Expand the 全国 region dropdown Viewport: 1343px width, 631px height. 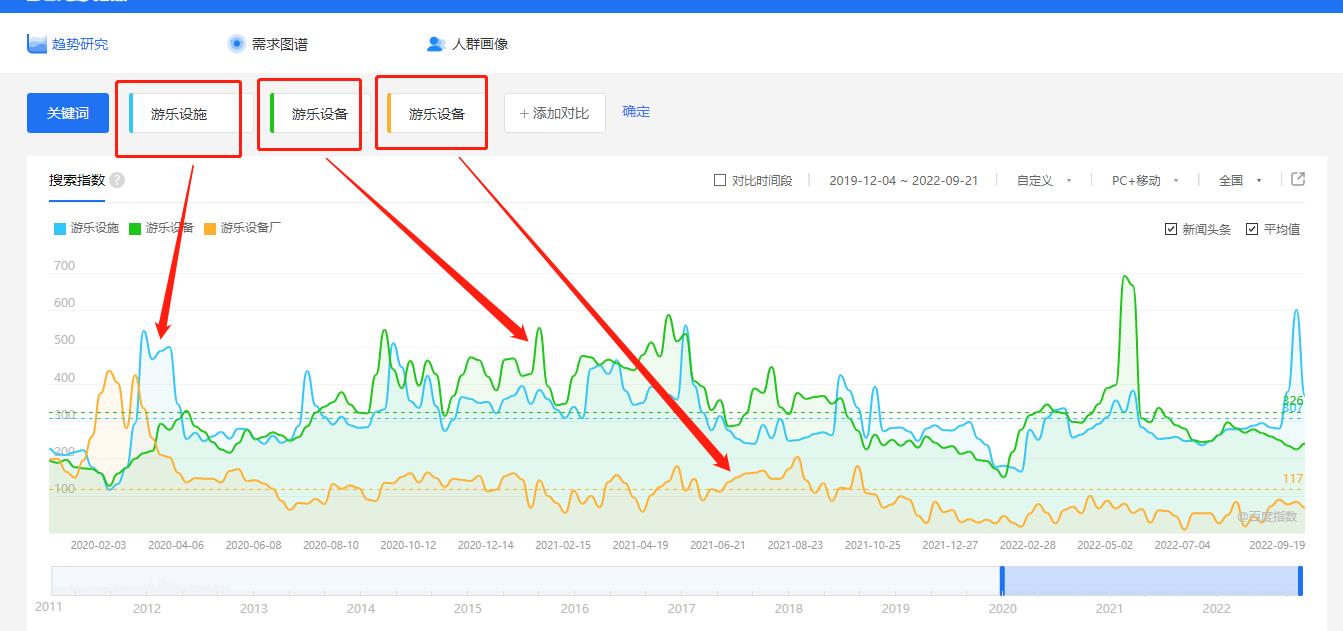click(x=1240, y=181)
